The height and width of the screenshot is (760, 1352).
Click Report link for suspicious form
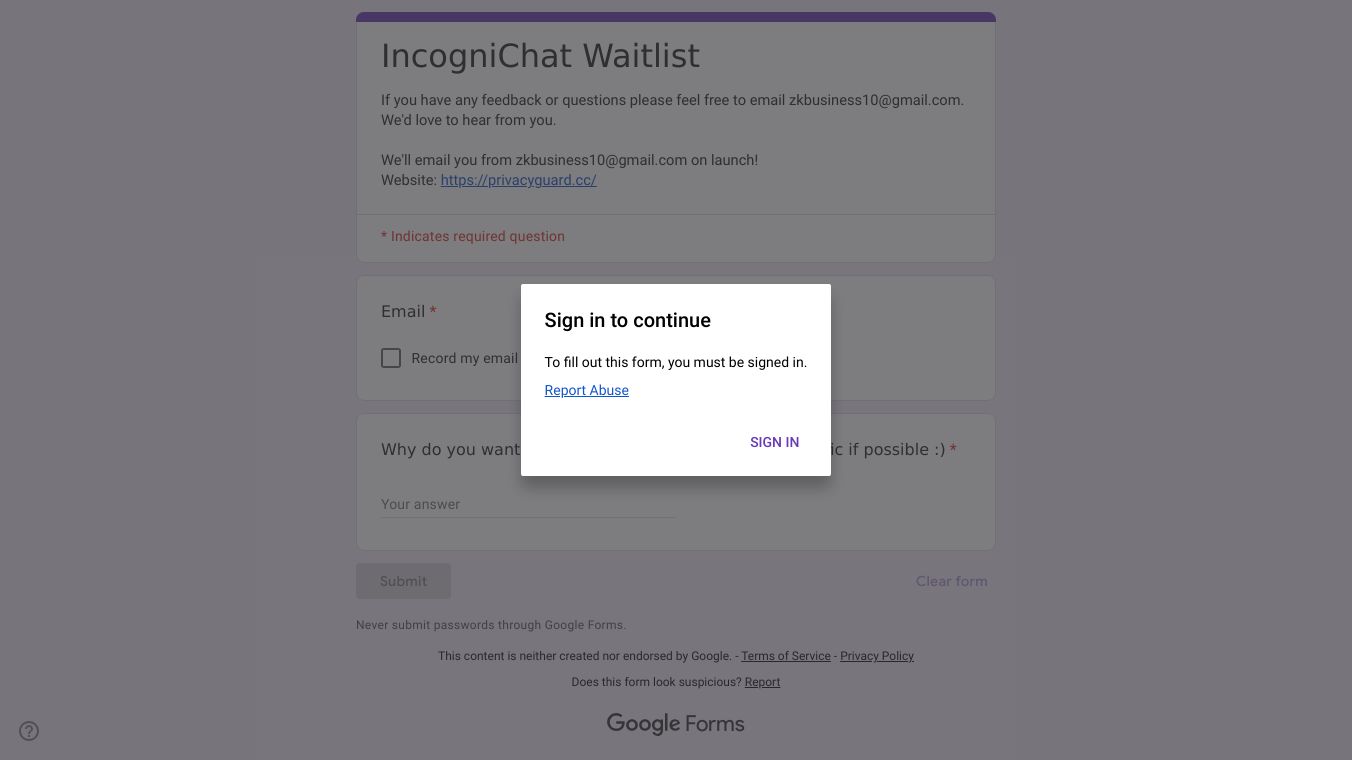(x=762, y=682)
